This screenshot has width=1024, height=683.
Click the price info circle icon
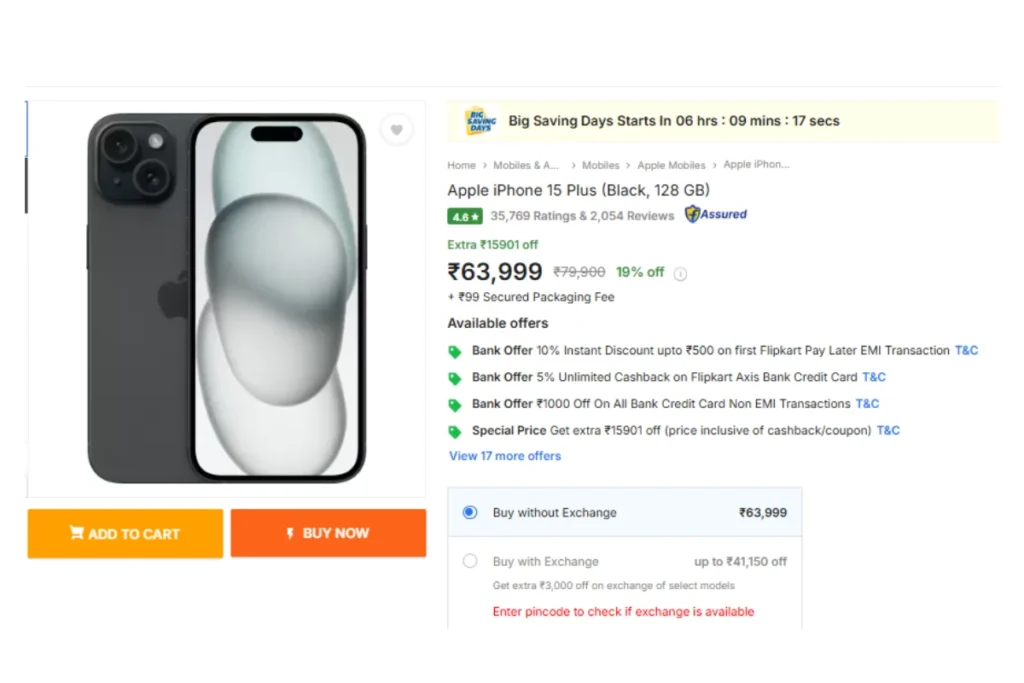(680, 274)
